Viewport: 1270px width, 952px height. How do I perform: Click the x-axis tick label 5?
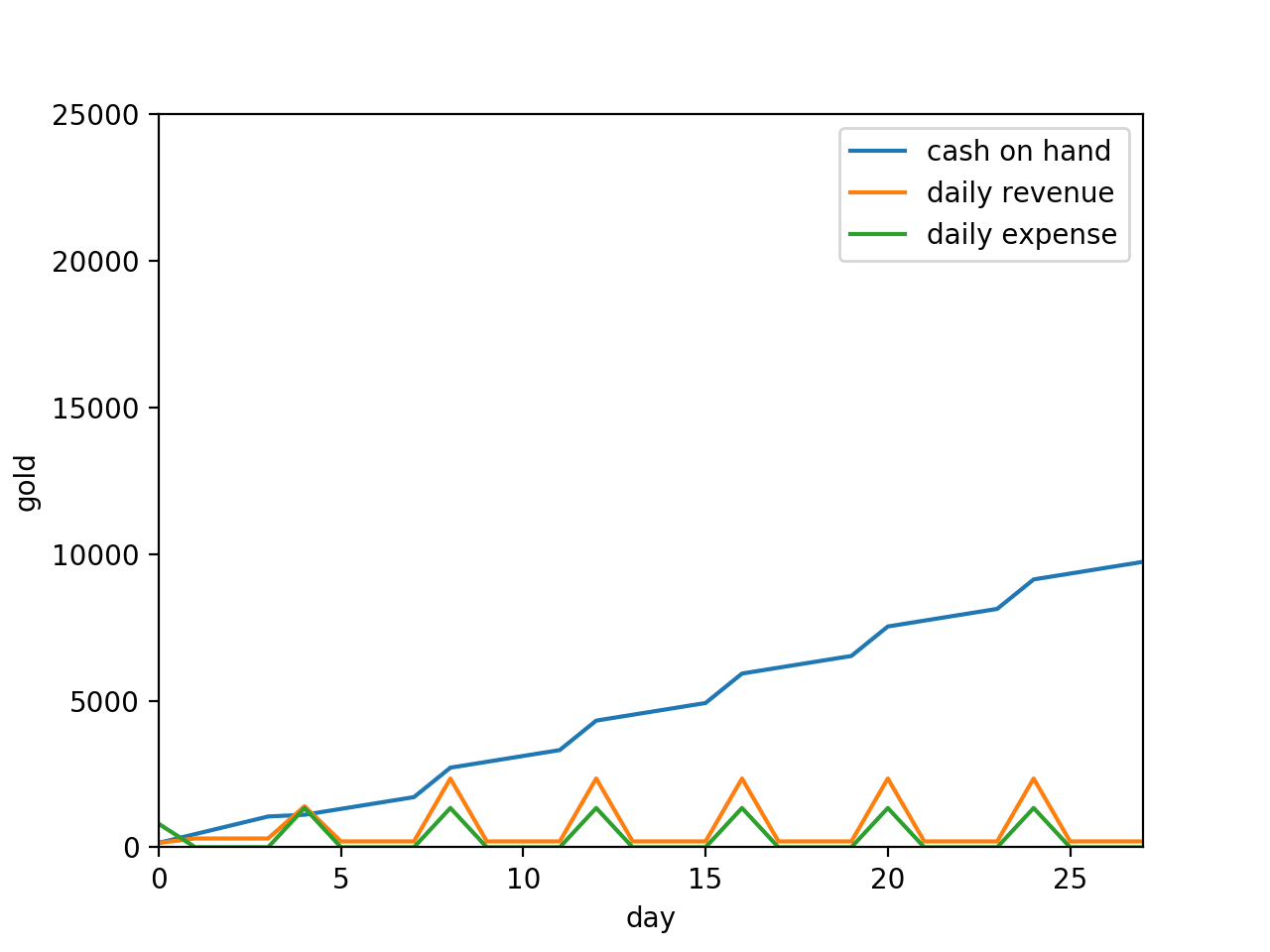[x=341, y=879]
